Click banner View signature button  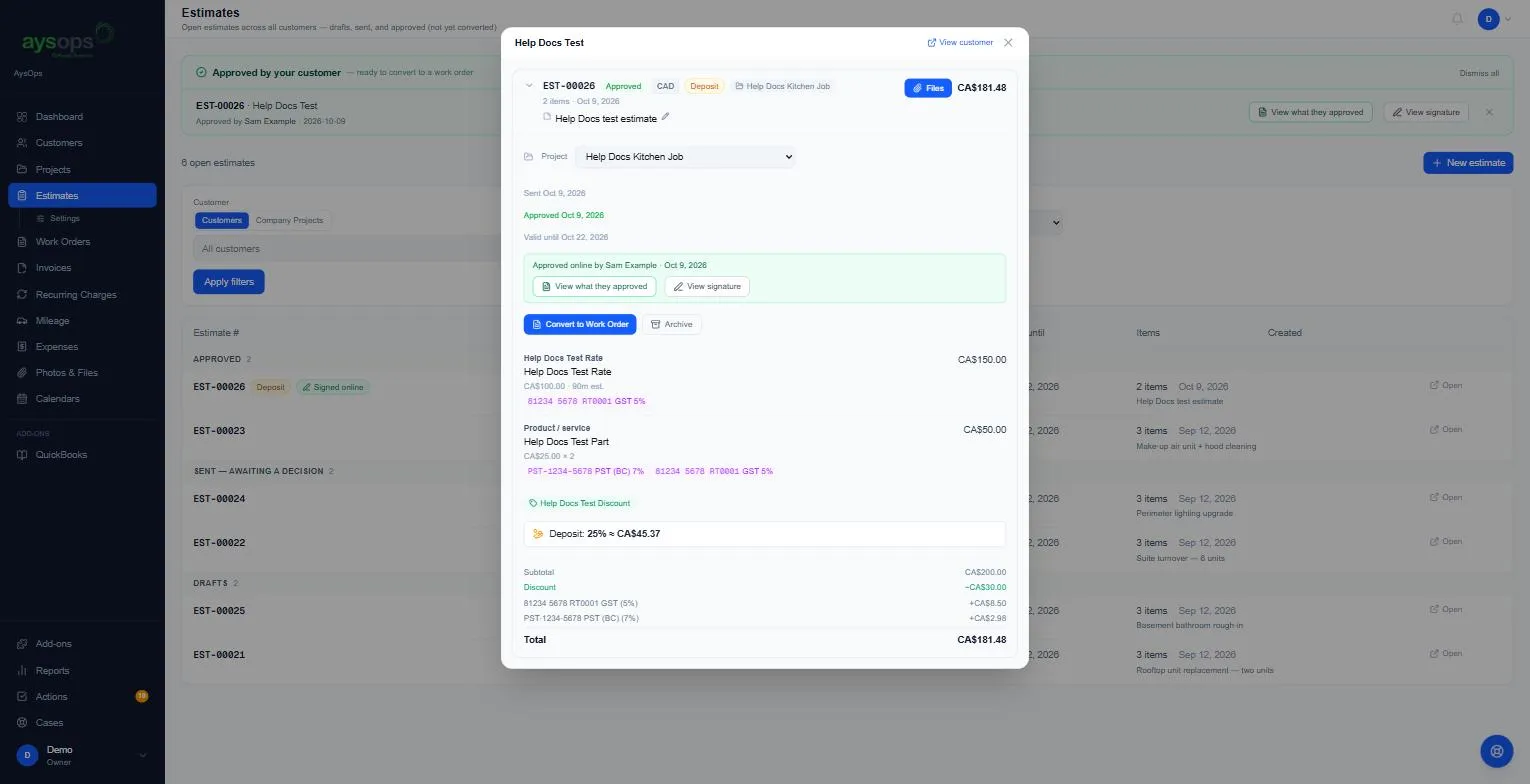(1425, 113)
